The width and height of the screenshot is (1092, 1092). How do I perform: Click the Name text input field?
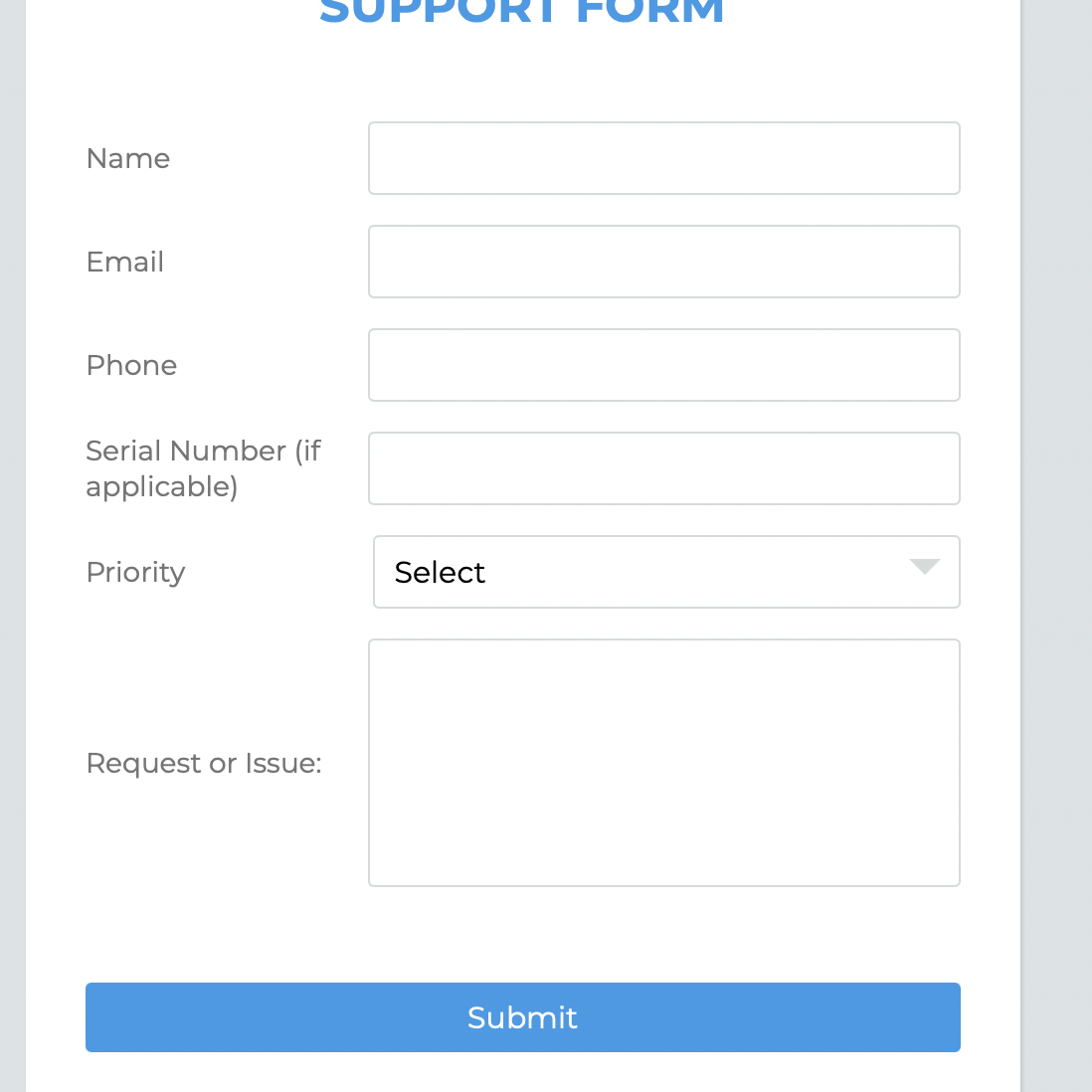pos(663,158)
